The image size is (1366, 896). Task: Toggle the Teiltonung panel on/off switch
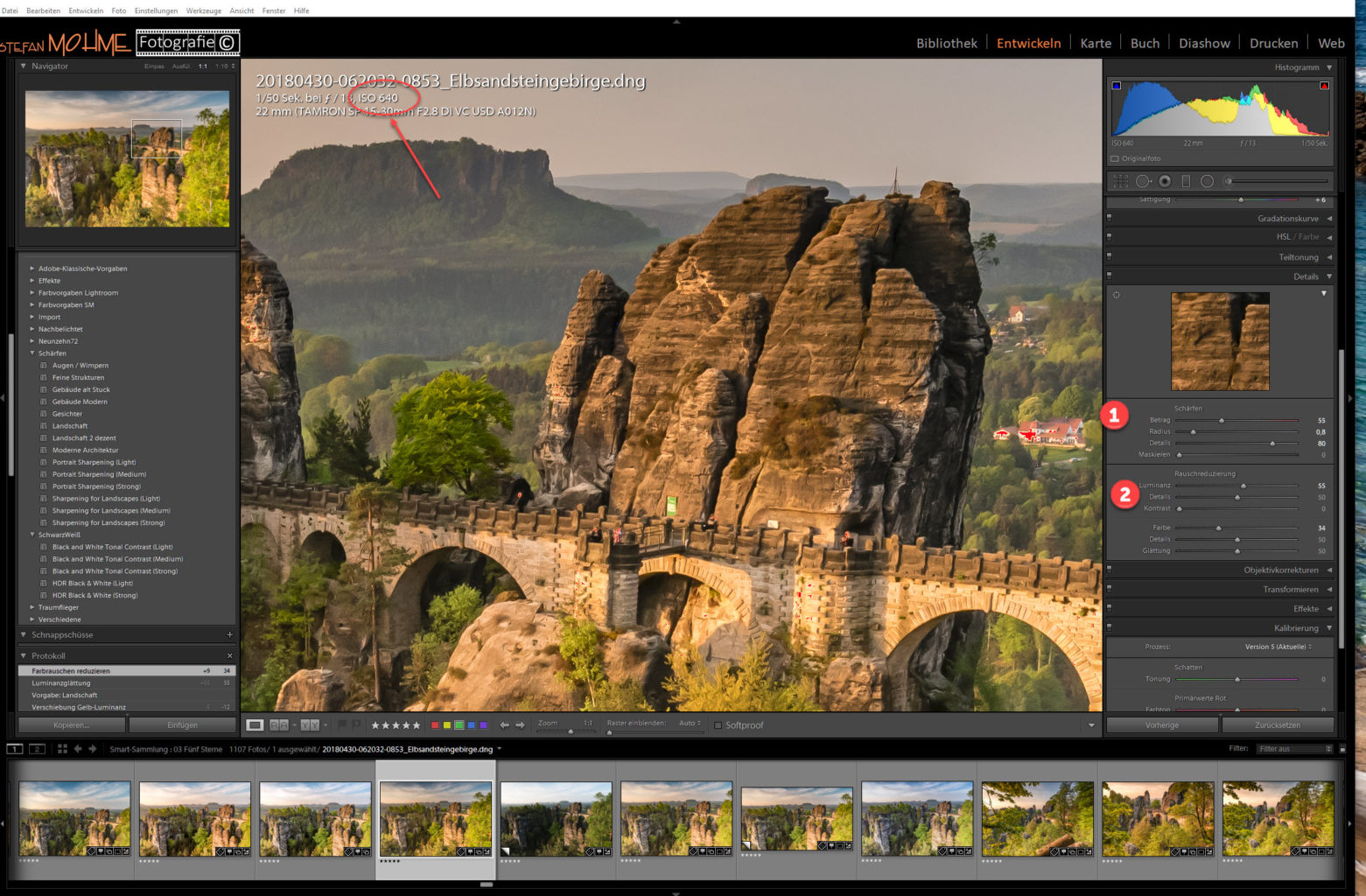tap(1110, 256)
